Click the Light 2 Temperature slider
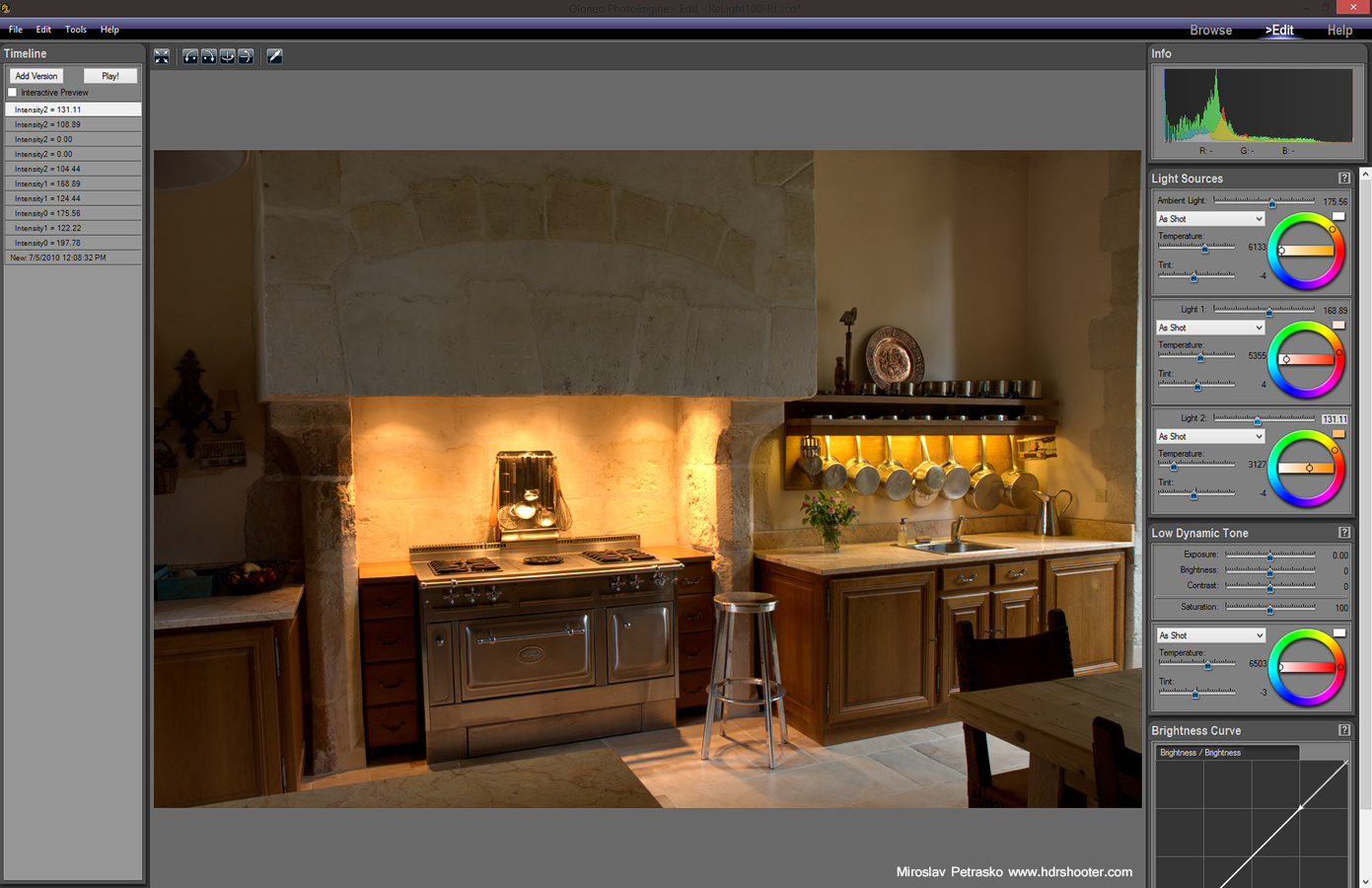 click(1196, 464)
